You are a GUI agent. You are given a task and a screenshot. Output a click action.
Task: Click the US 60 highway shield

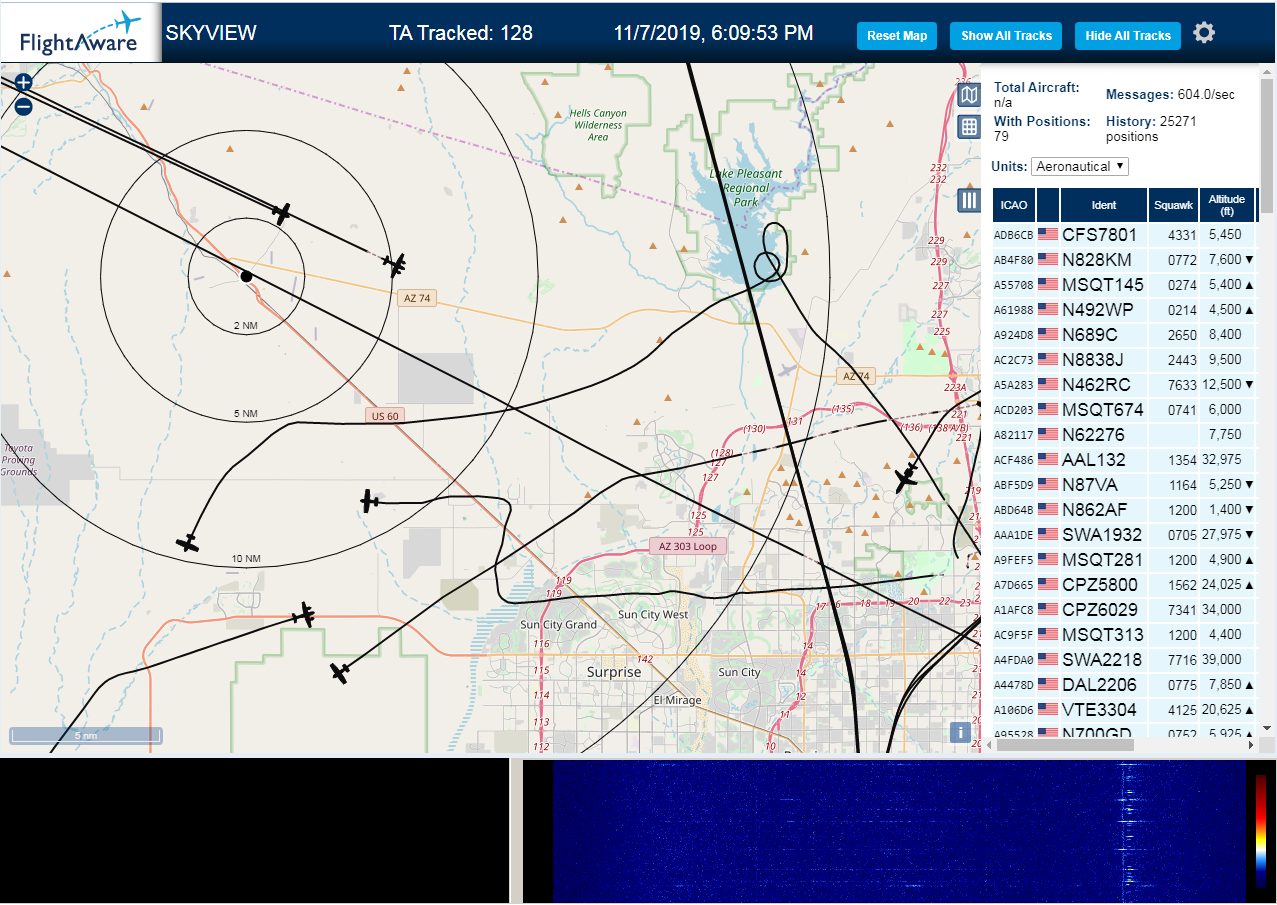[384, 416]
